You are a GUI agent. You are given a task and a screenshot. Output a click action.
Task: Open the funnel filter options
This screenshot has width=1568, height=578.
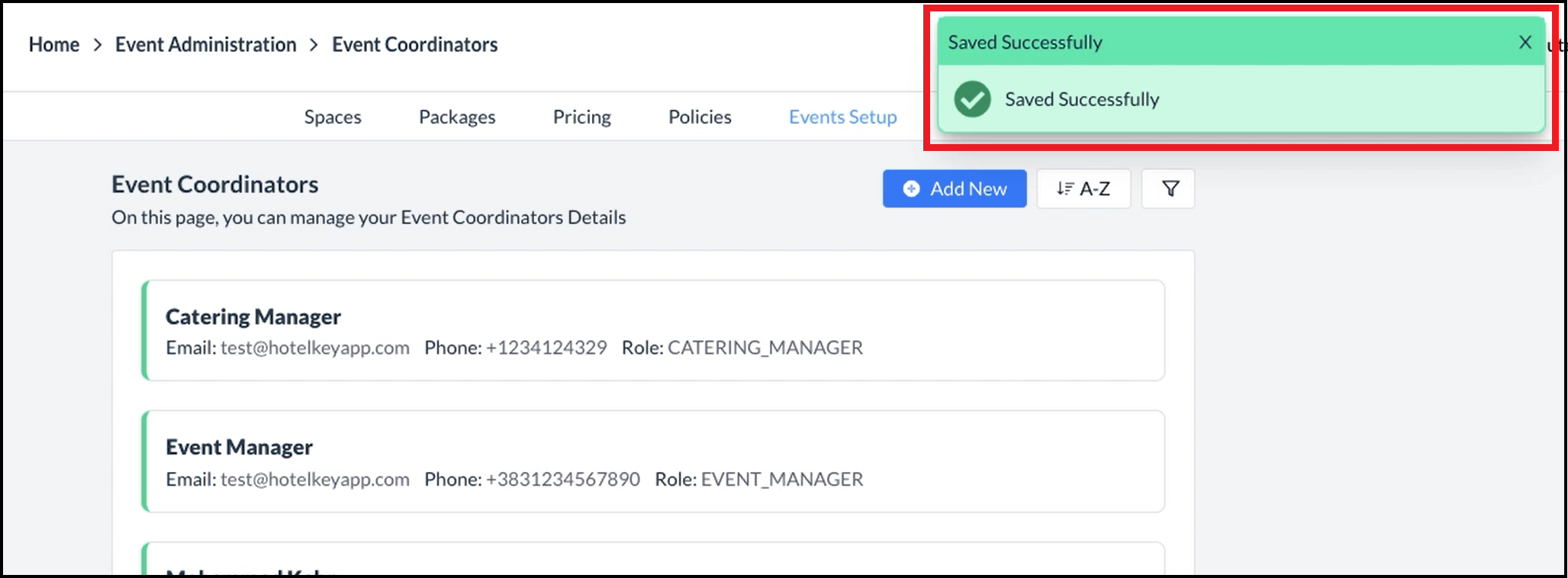click(1170, 188)
